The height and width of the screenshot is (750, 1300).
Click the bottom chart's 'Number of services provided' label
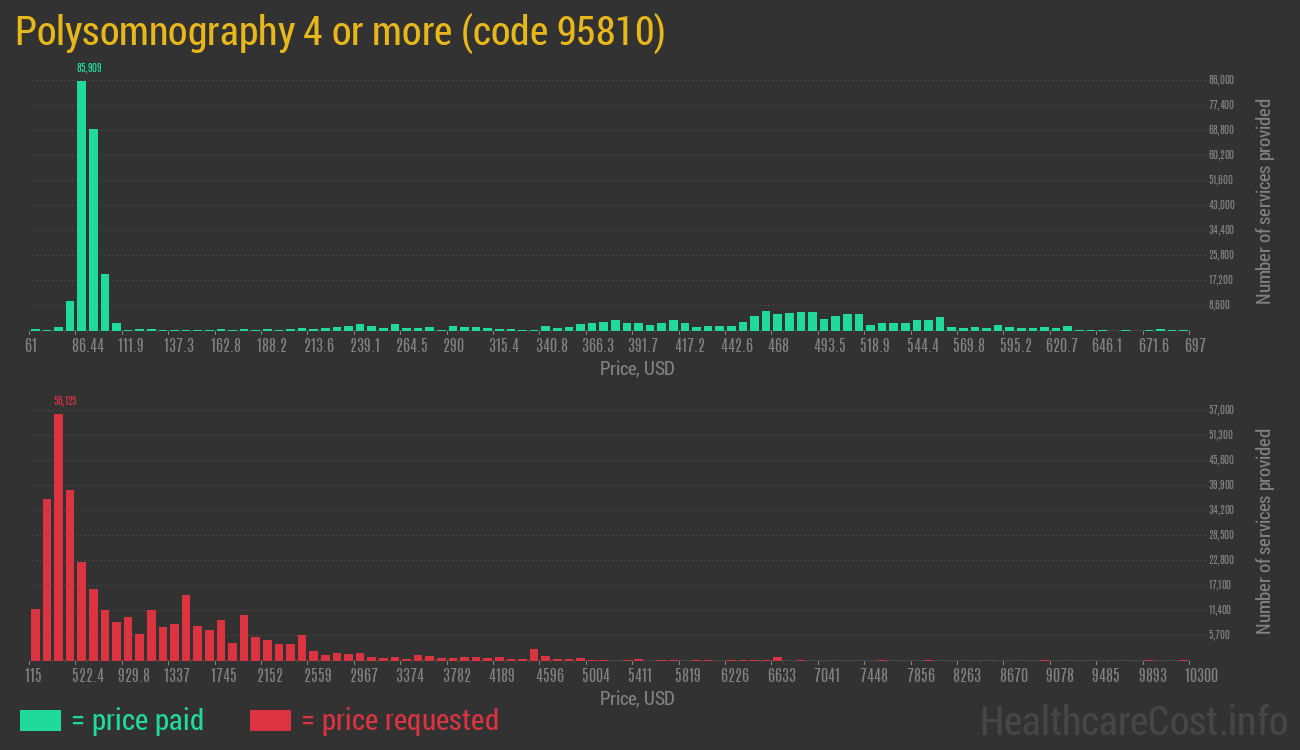point(1264,532)
